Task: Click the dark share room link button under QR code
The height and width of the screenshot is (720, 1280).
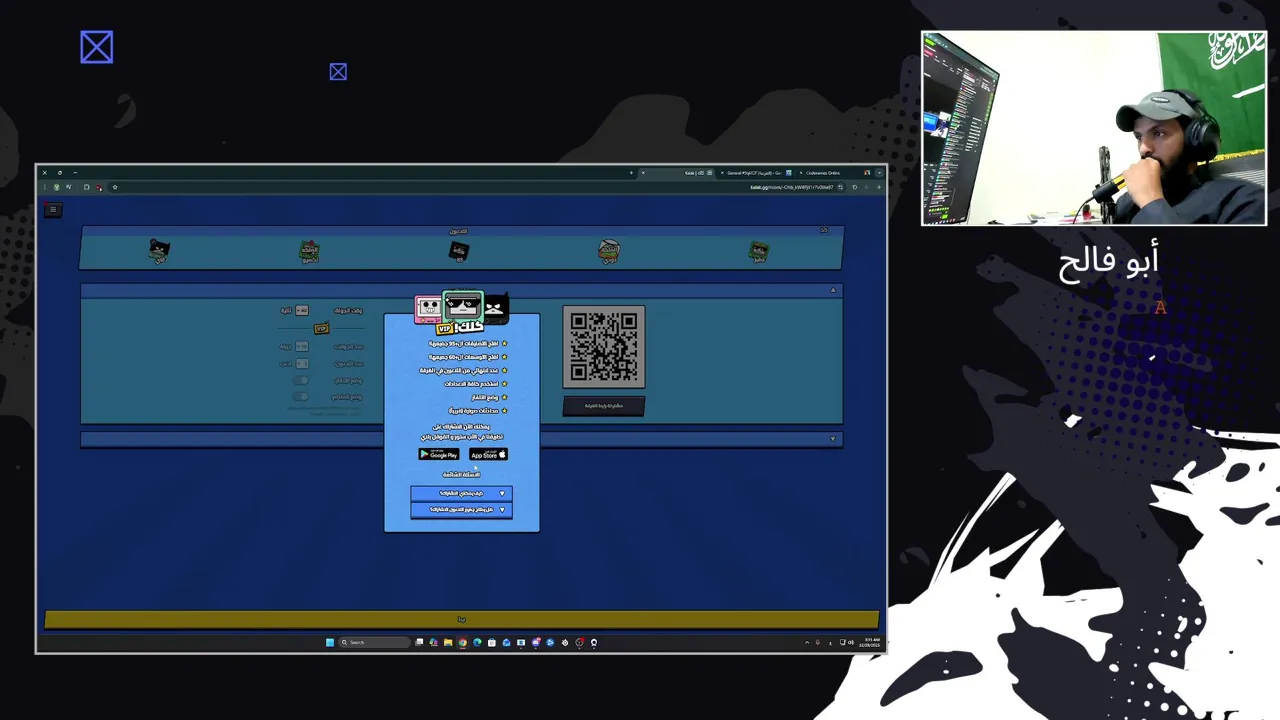Action: point(604,405)
